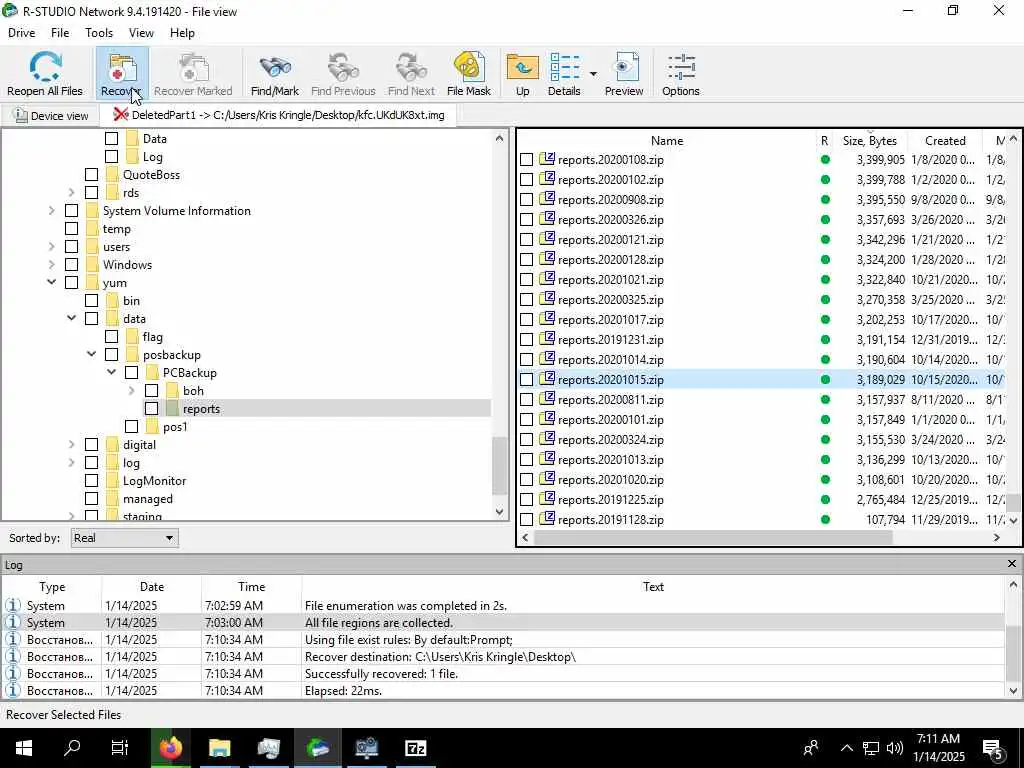Screen dimensions: 1024x768
Task: Sort files by Created column header
Action: point(945,140)
